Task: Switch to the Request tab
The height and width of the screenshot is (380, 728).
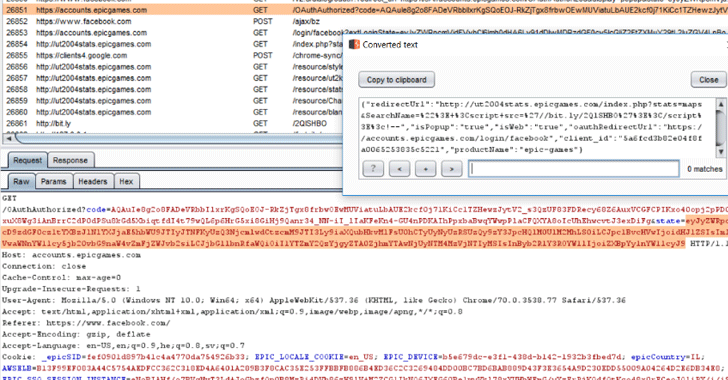Action: click(27, 160)
